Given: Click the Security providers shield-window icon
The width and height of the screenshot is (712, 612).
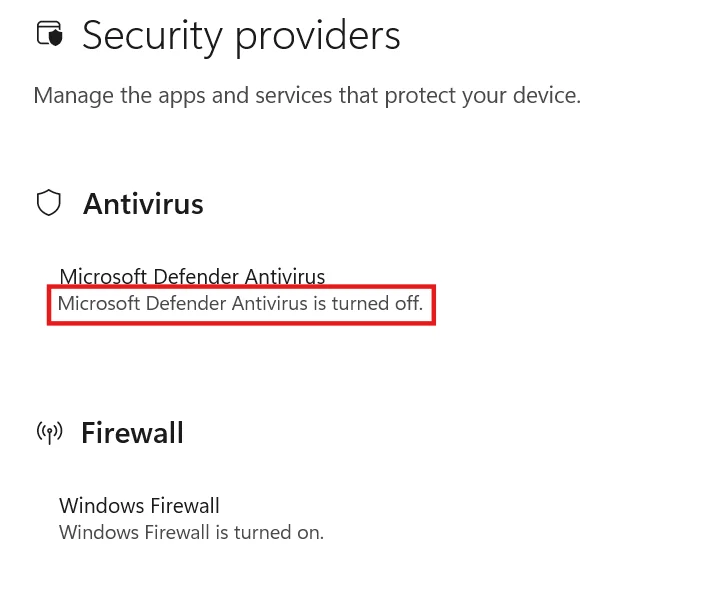Looking at the screenshot, I should pos(49,34).
